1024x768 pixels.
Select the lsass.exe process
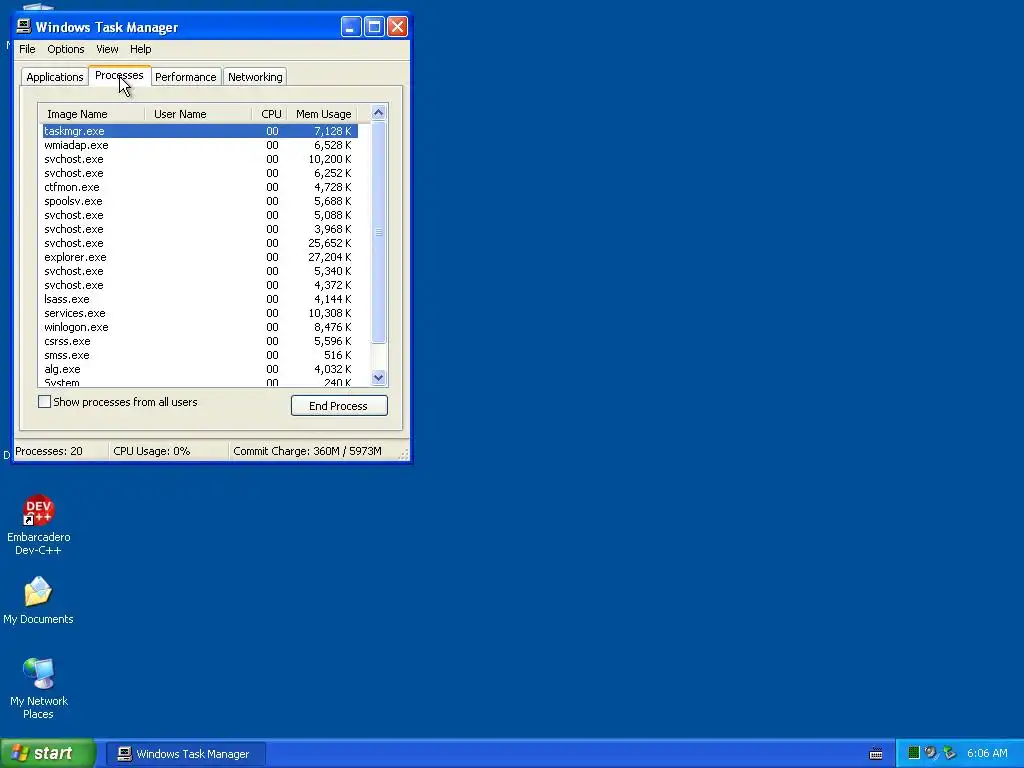[x=200, y=299]
